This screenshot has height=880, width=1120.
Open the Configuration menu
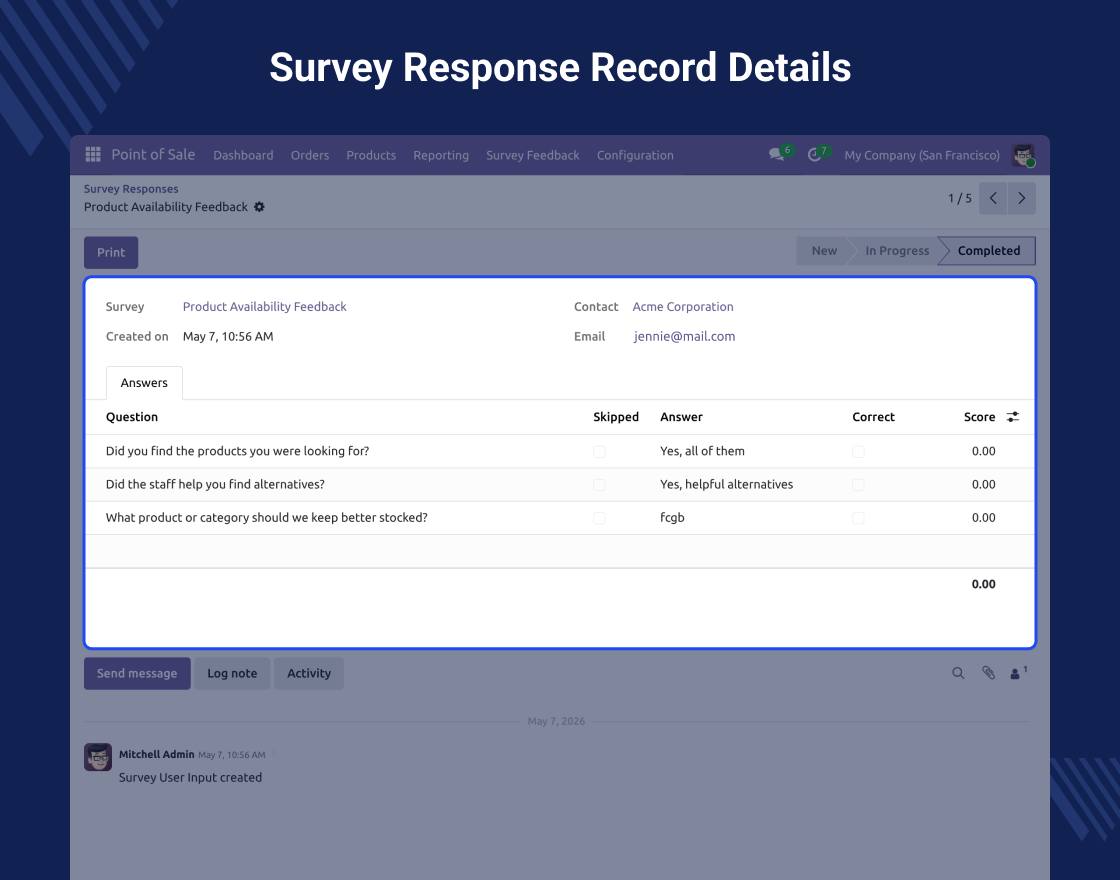point(635,155)
